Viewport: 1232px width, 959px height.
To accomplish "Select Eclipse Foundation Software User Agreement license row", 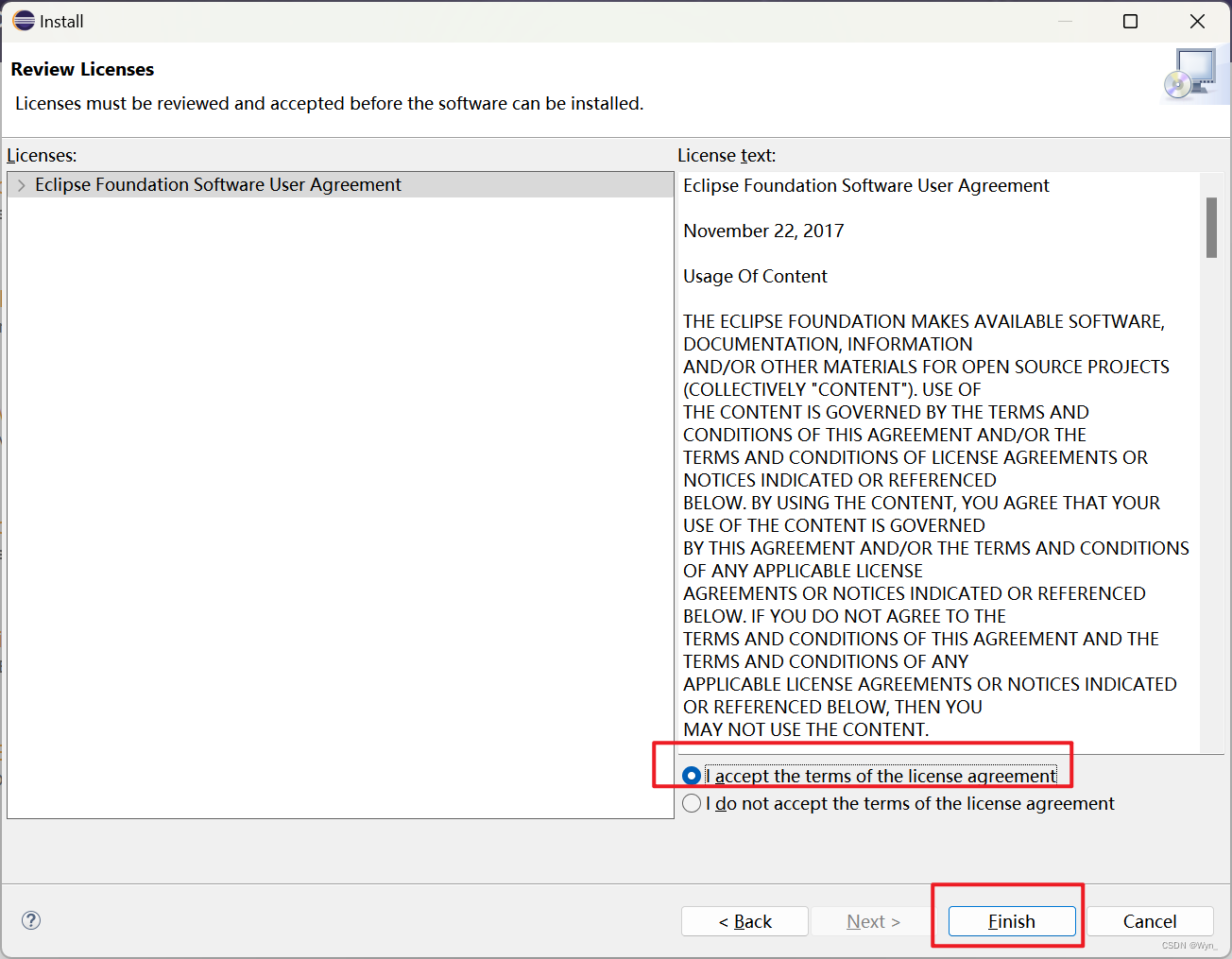I will pos(340,185).
